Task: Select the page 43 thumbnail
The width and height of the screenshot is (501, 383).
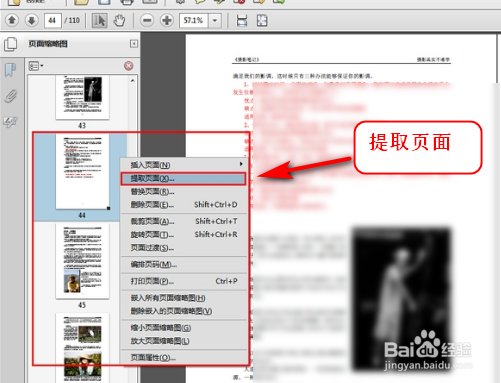Action: (x=82, y=97)
